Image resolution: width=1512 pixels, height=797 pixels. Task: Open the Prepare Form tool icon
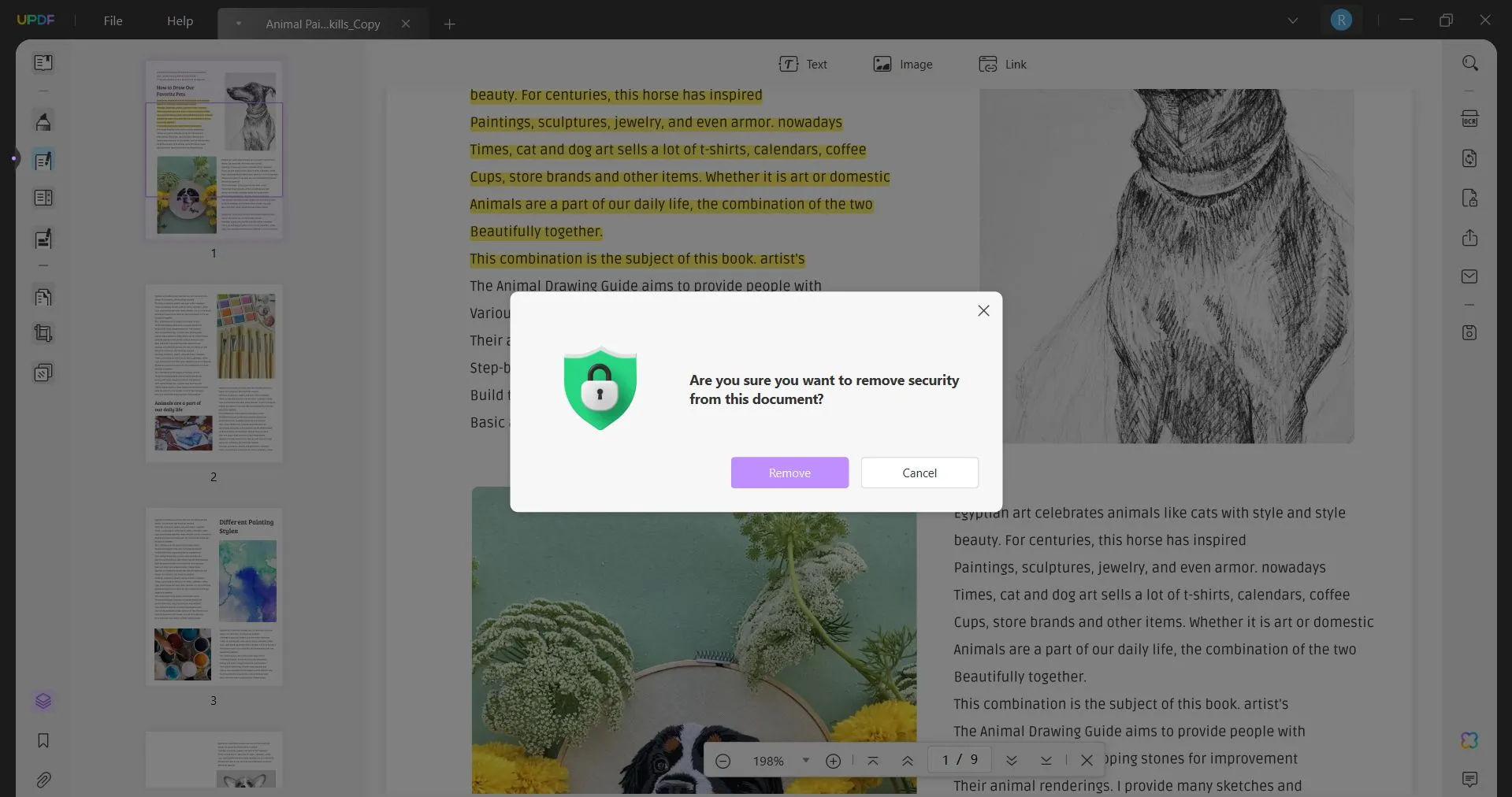tap(43, 198)
